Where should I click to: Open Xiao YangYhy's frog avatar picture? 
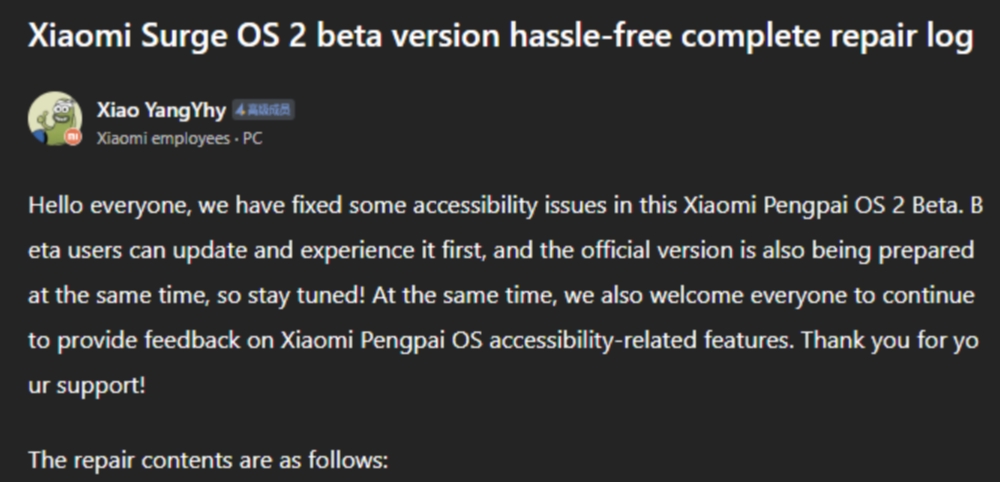pos(54,119)
